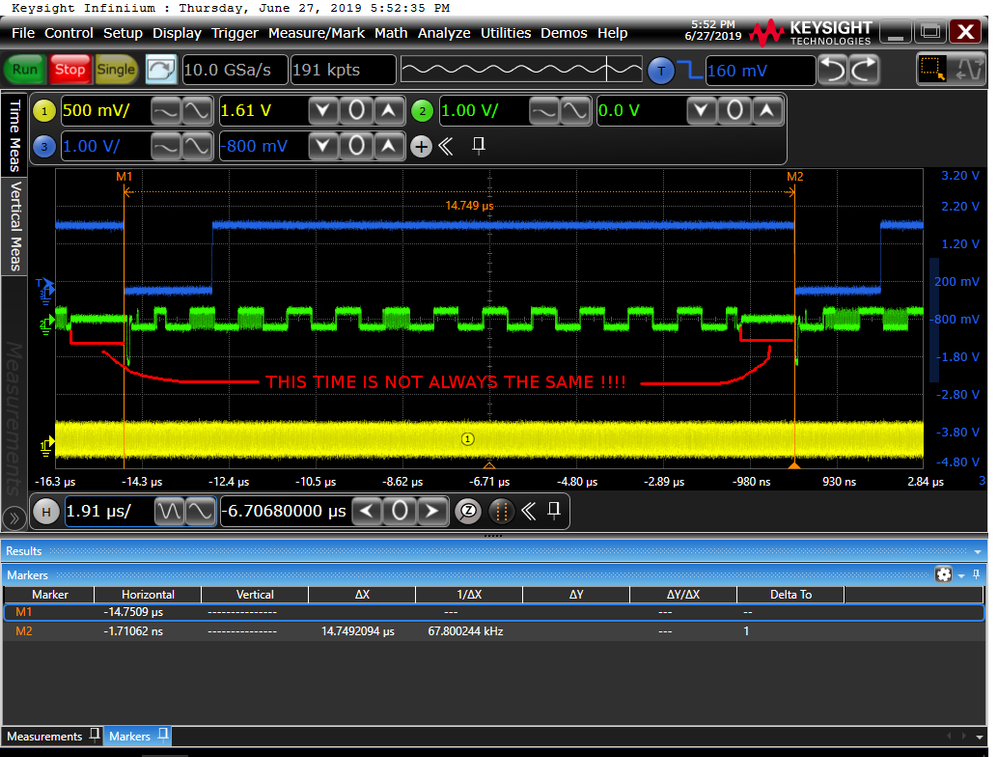Decrease channel 1 vertical scale (small wave)
This screenshot has height=757, width=998.
click(166, 111)
